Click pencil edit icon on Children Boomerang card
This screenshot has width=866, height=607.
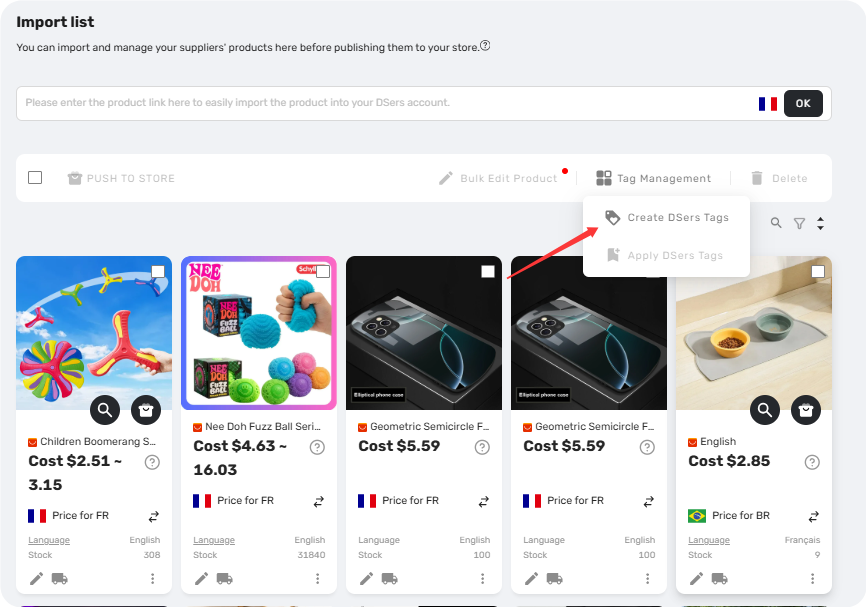click(36, 578)
